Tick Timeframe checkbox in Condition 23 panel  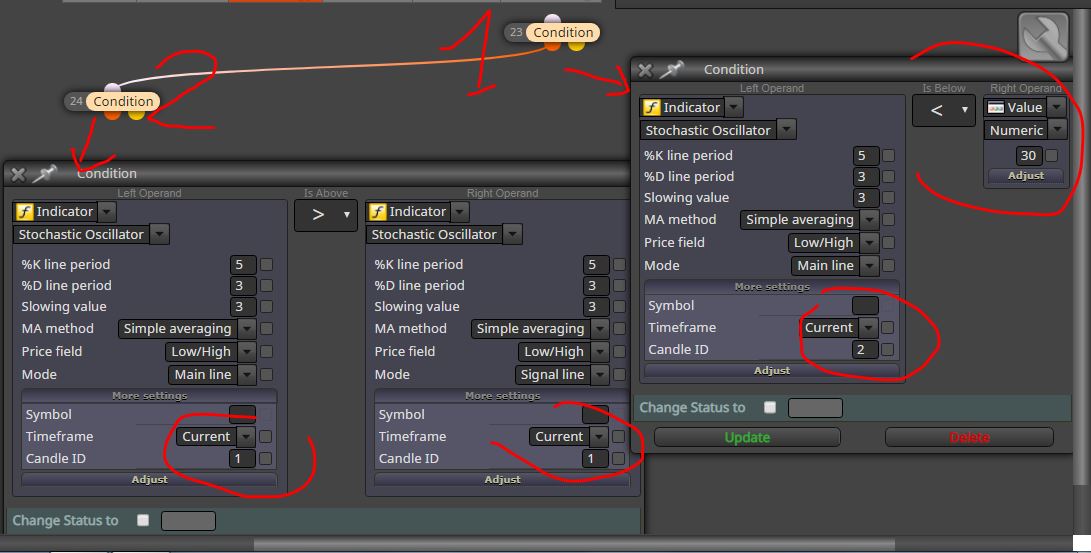click(887, 328)
